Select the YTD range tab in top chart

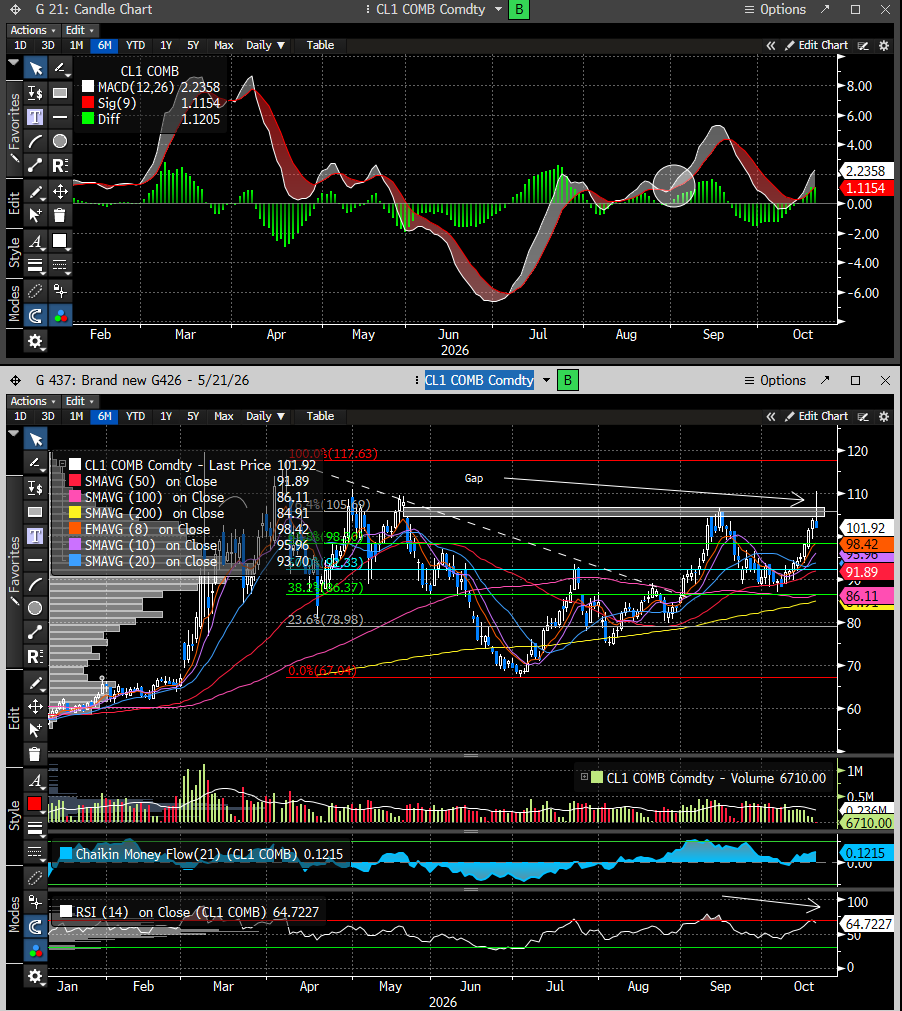[135, 45]
